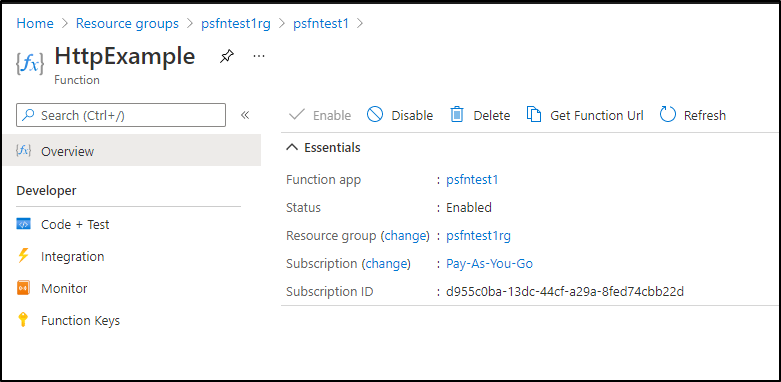Click change link next to Resource group
The width and height of the screenshot is (781, 382).
[405, 236]
